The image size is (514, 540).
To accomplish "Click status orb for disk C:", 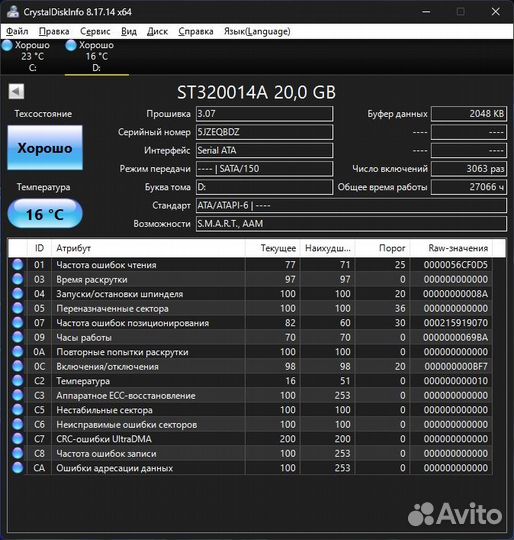I will click(7, 45).
